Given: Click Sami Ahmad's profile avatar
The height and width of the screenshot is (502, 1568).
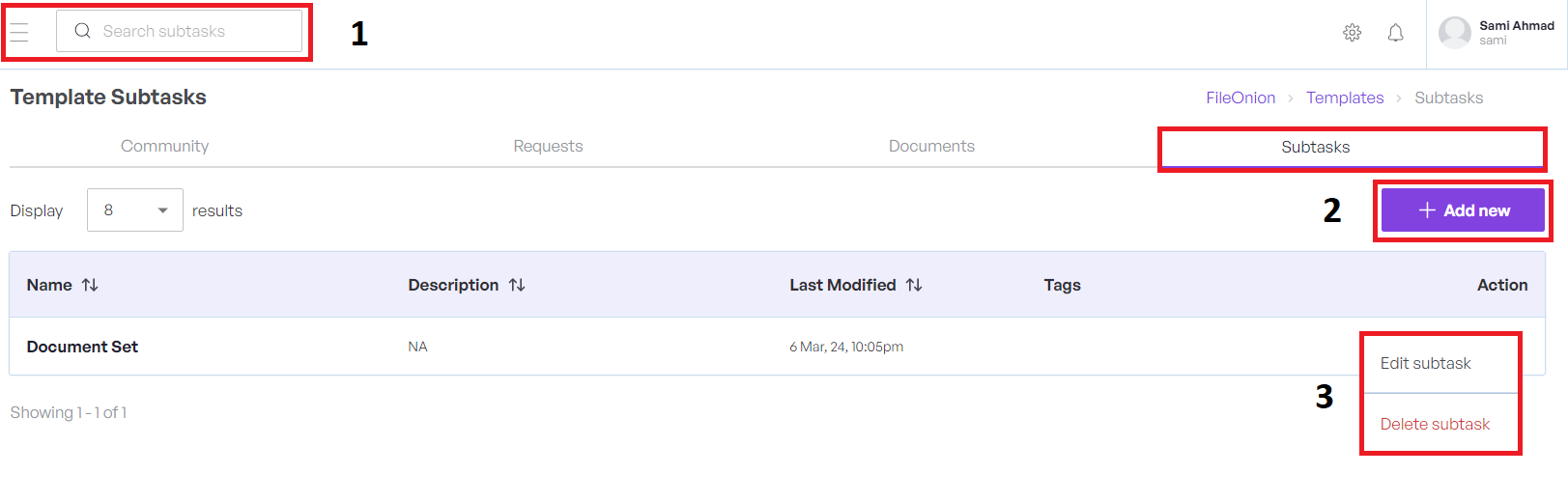Looking at the screenshot, I should pos(1454,33).
